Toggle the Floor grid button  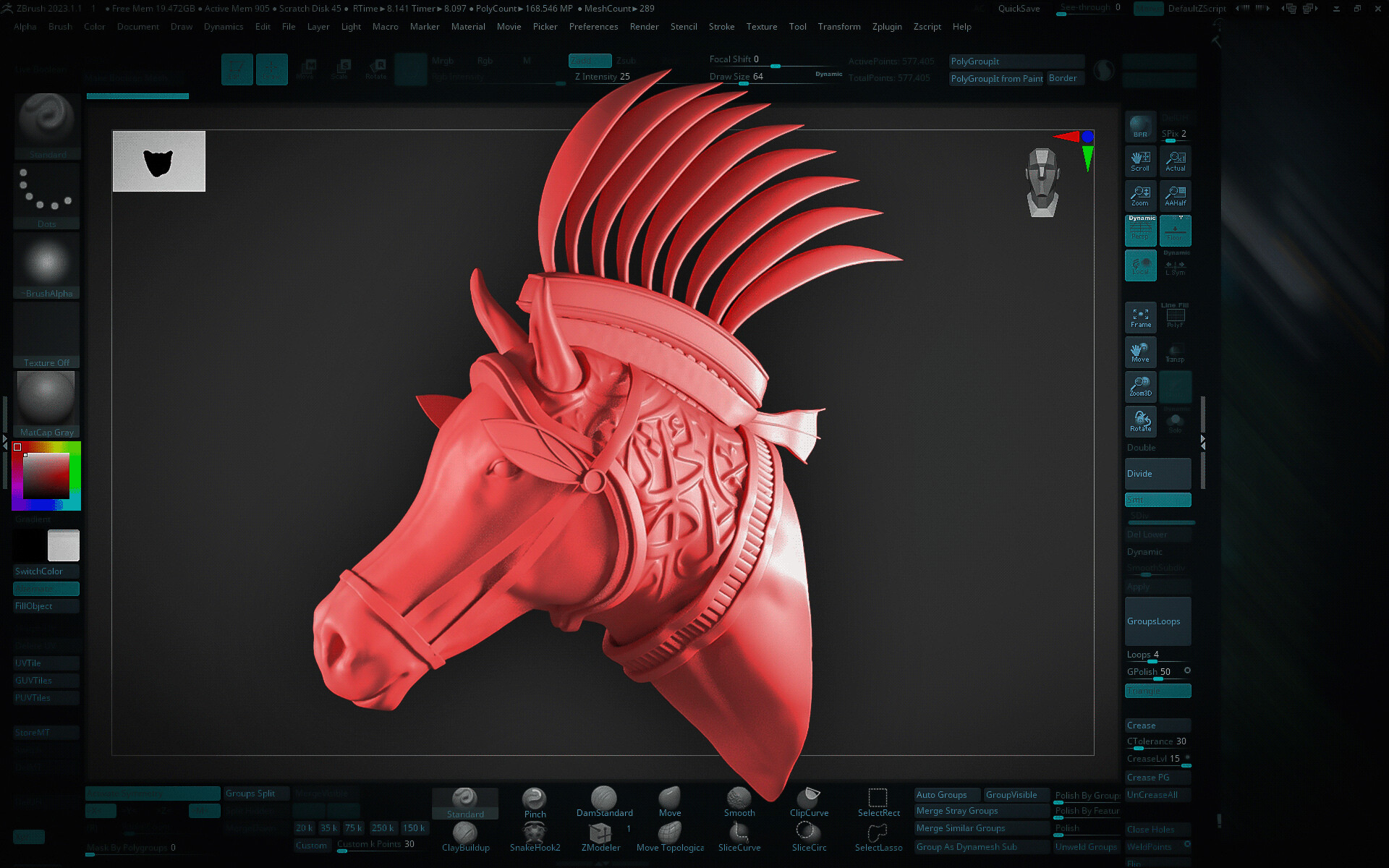click(x=1175, y=230)
